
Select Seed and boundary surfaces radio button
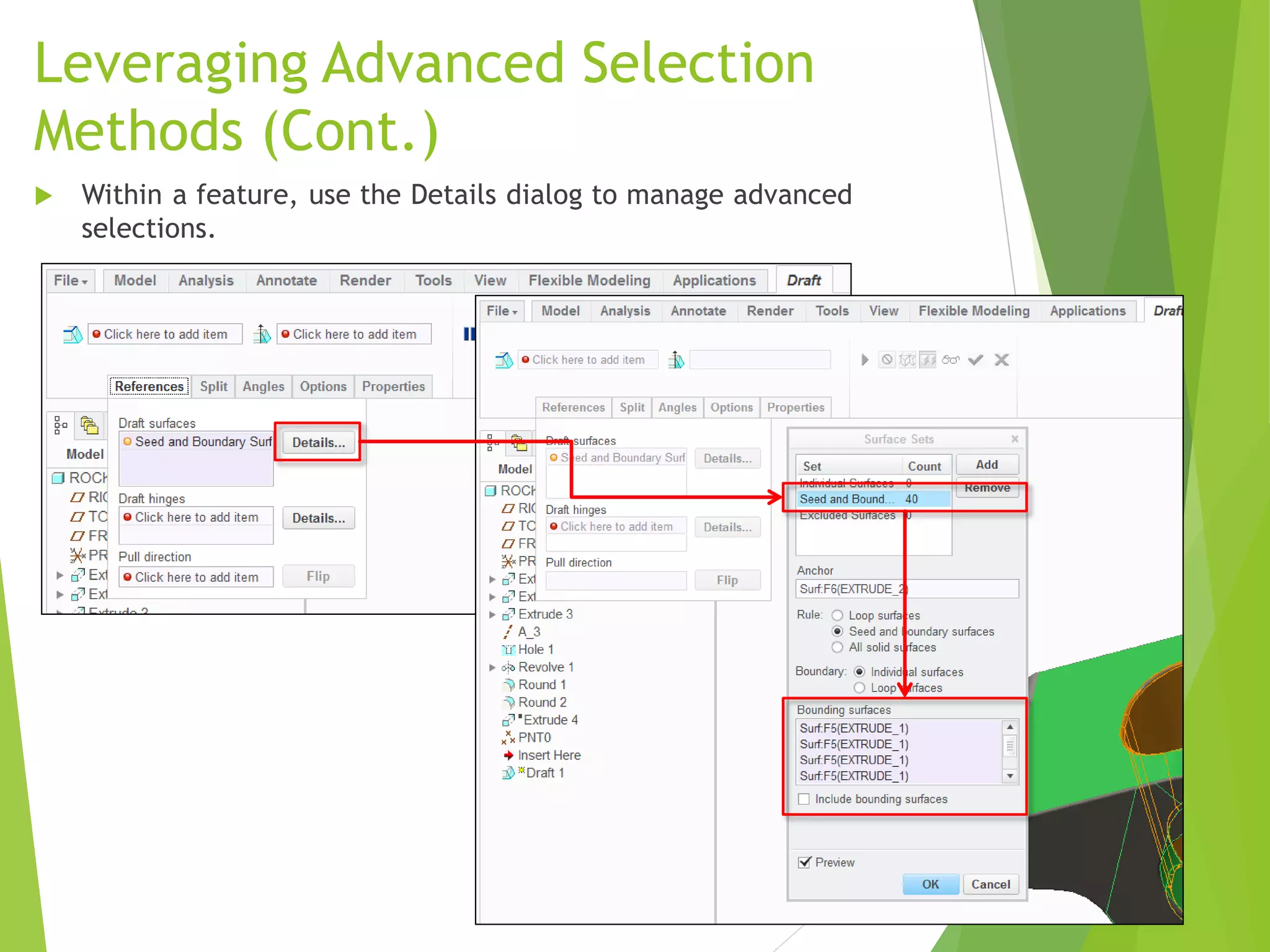pos(837,632)
